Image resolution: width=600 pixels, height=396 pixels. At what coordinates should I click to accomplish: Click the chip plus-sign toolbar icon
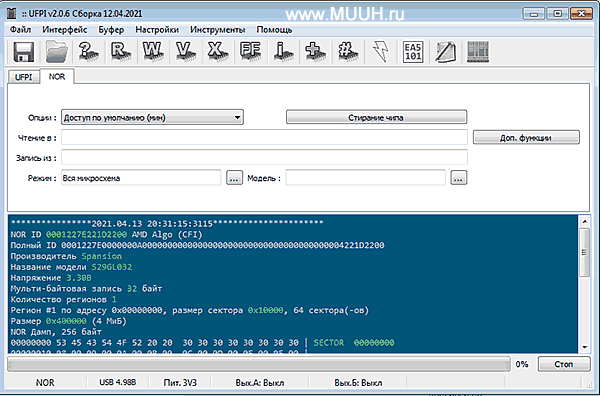(315, 52)
